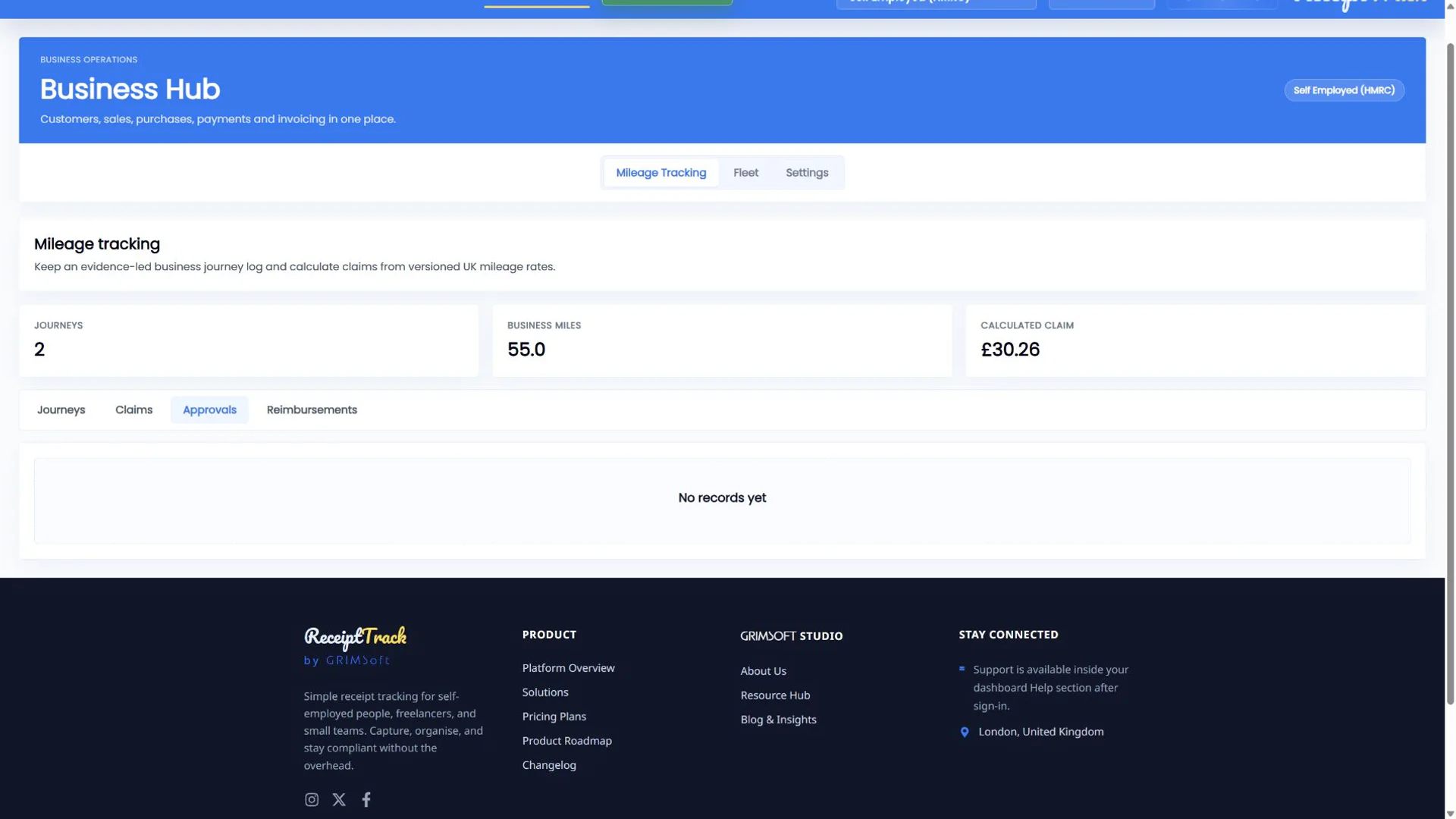Open the Product Roadmap link
The height and width of the screenshot is (819, 1456).
tap(566, 741)
